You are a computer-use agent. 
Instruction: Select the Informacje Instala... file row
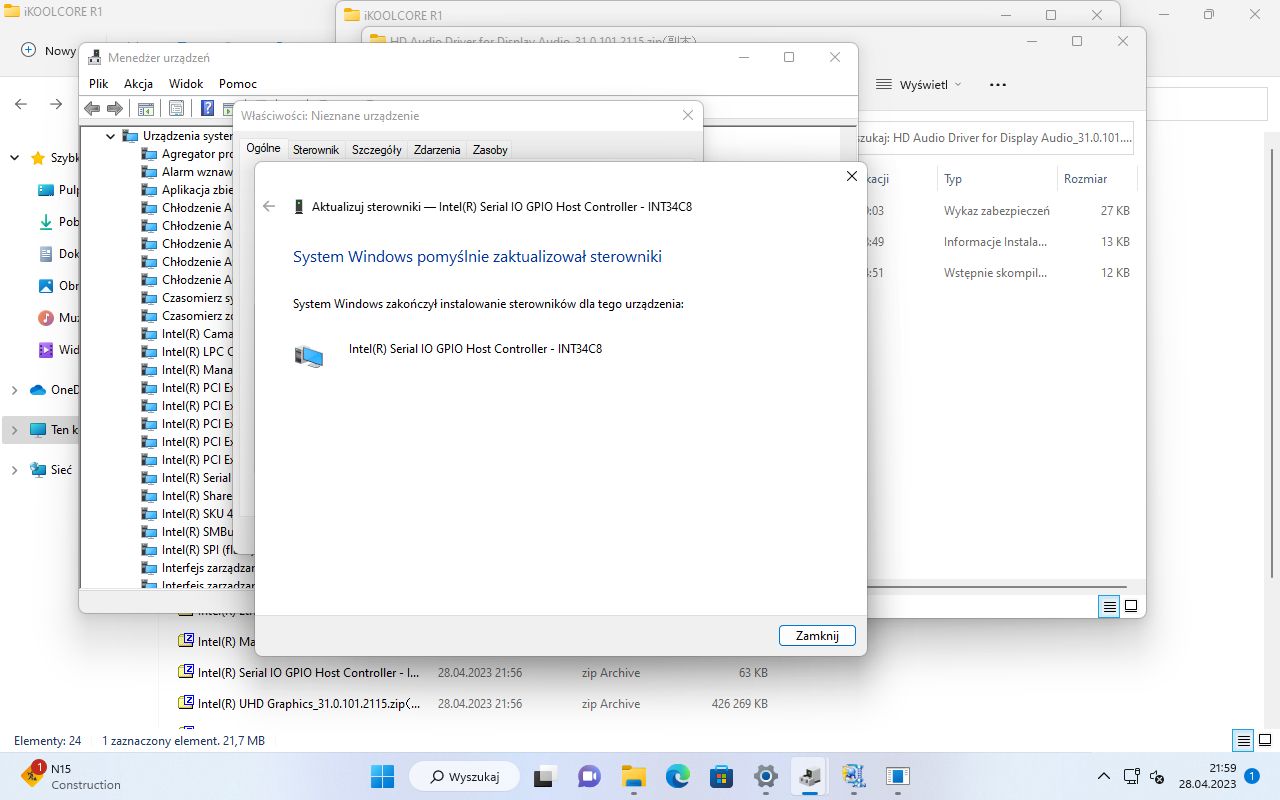point(1000,242)
